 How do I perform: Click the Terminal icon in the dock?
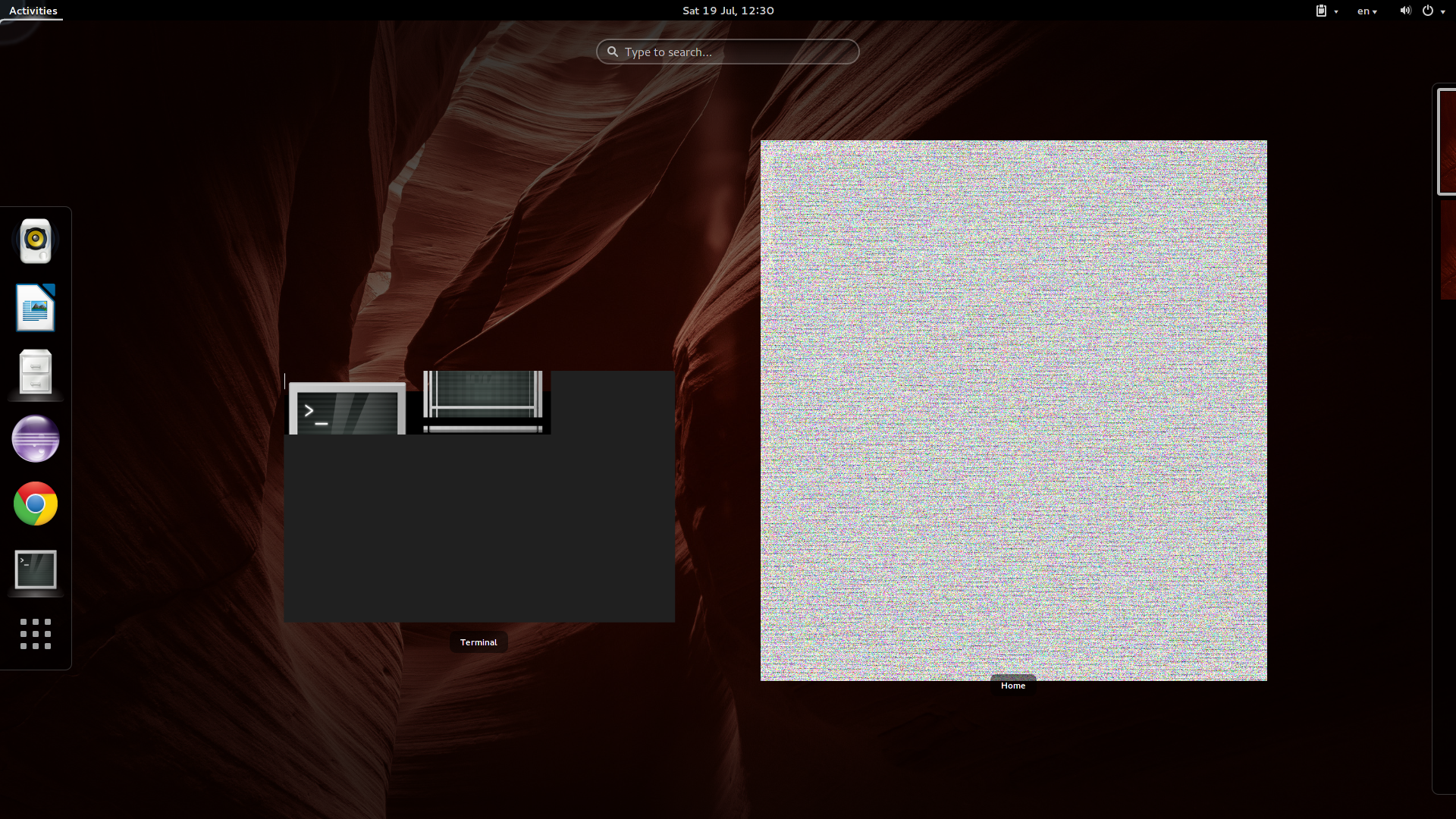point(36,570)
